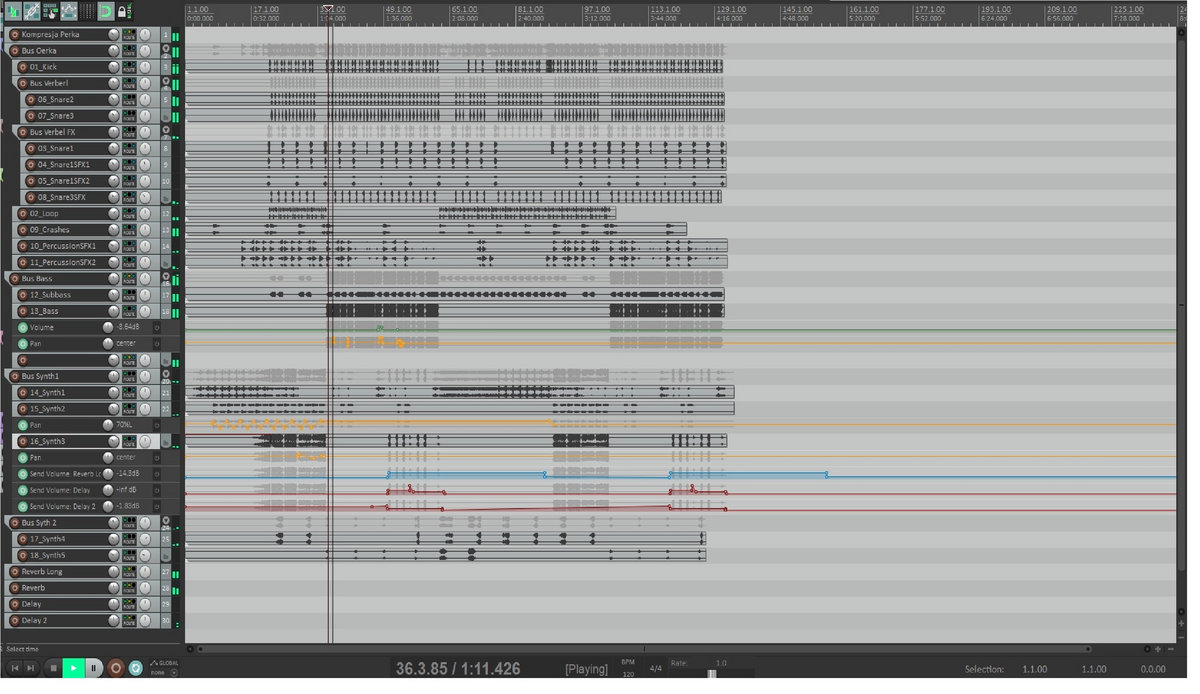
Task: Toggle item grouping link icon in toolbar
Action: tap(31, 12)
